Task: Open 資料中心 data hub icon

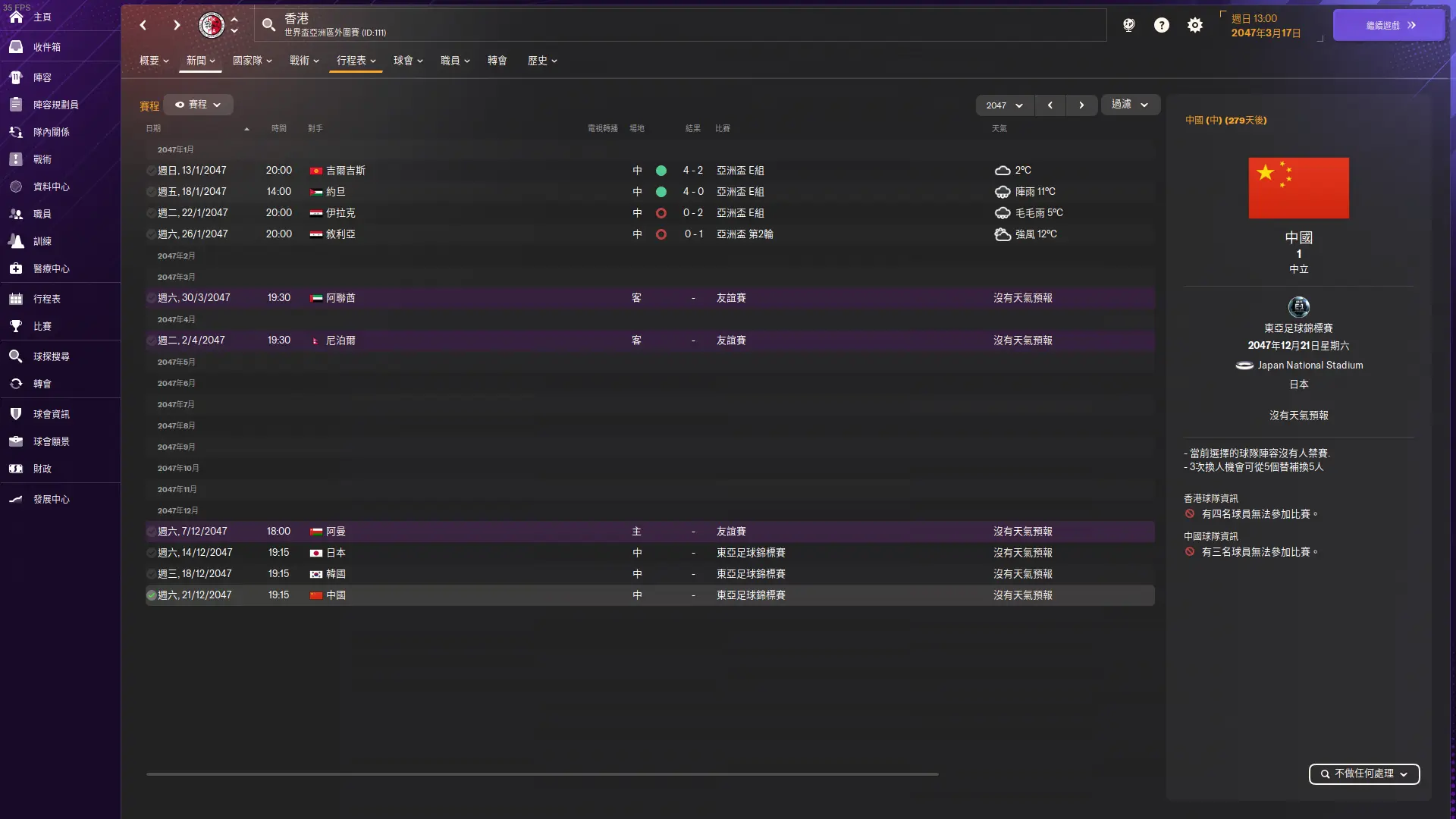Action: (16, 187)
